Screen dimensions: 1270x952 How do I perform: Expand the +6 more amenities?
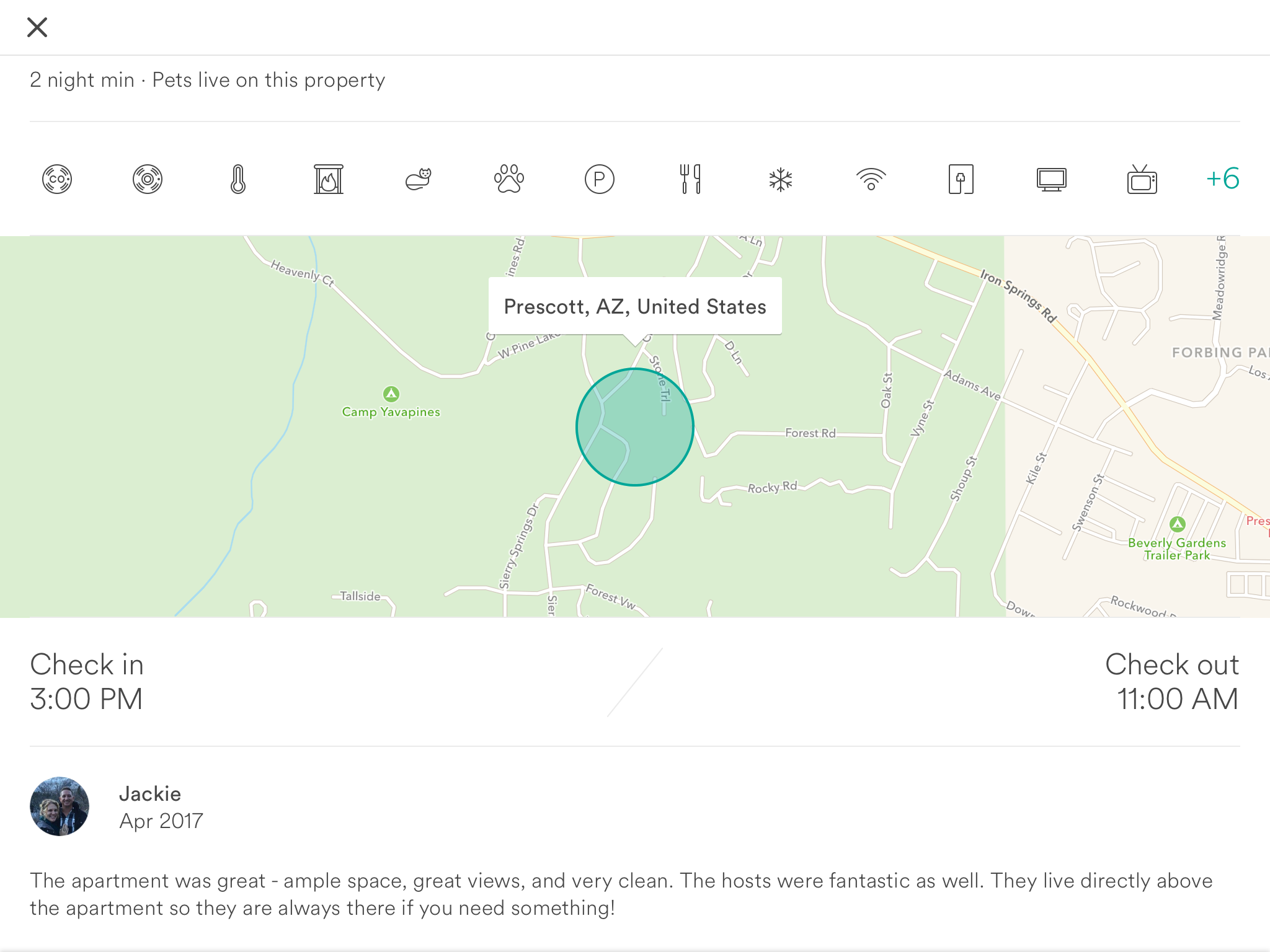(x=1222, y=179)
